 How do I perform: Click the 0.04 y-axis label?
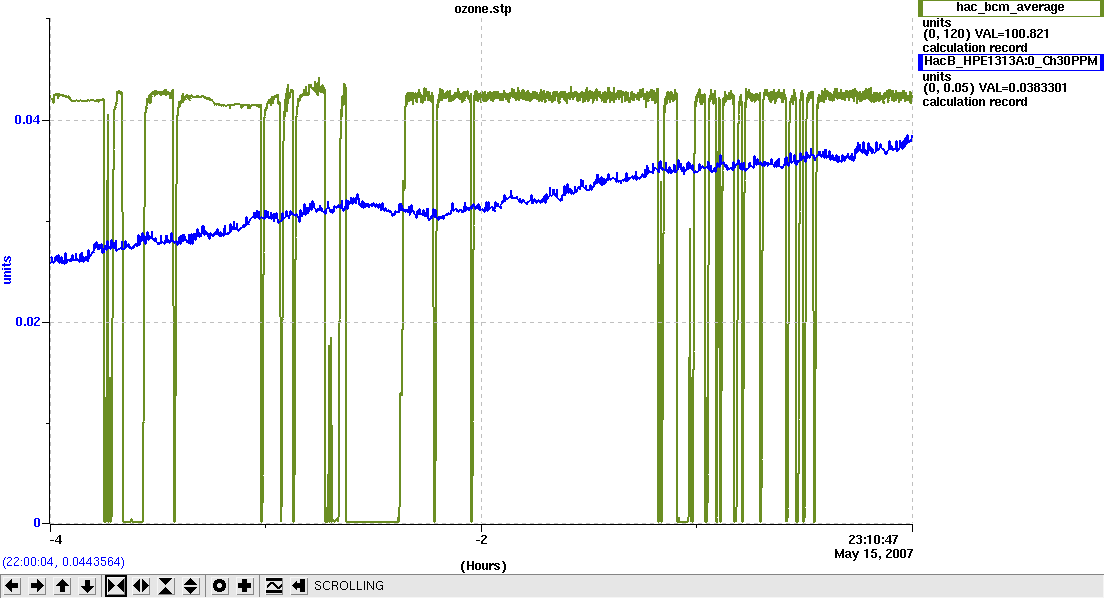(27, 120)
